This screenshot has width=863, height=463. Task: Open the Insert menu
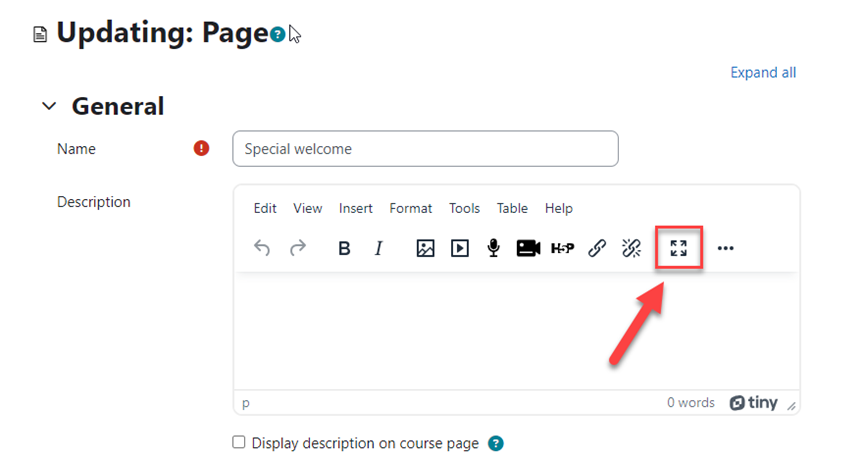355,208
